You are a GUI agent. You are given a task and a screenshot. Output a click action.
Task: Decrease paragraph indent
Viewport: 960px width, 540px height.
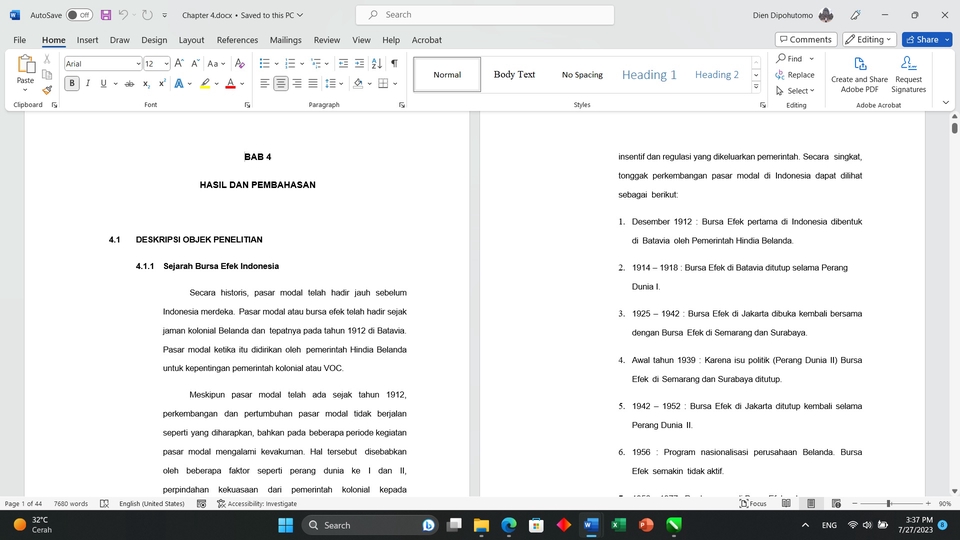click(x=343, y=63)
